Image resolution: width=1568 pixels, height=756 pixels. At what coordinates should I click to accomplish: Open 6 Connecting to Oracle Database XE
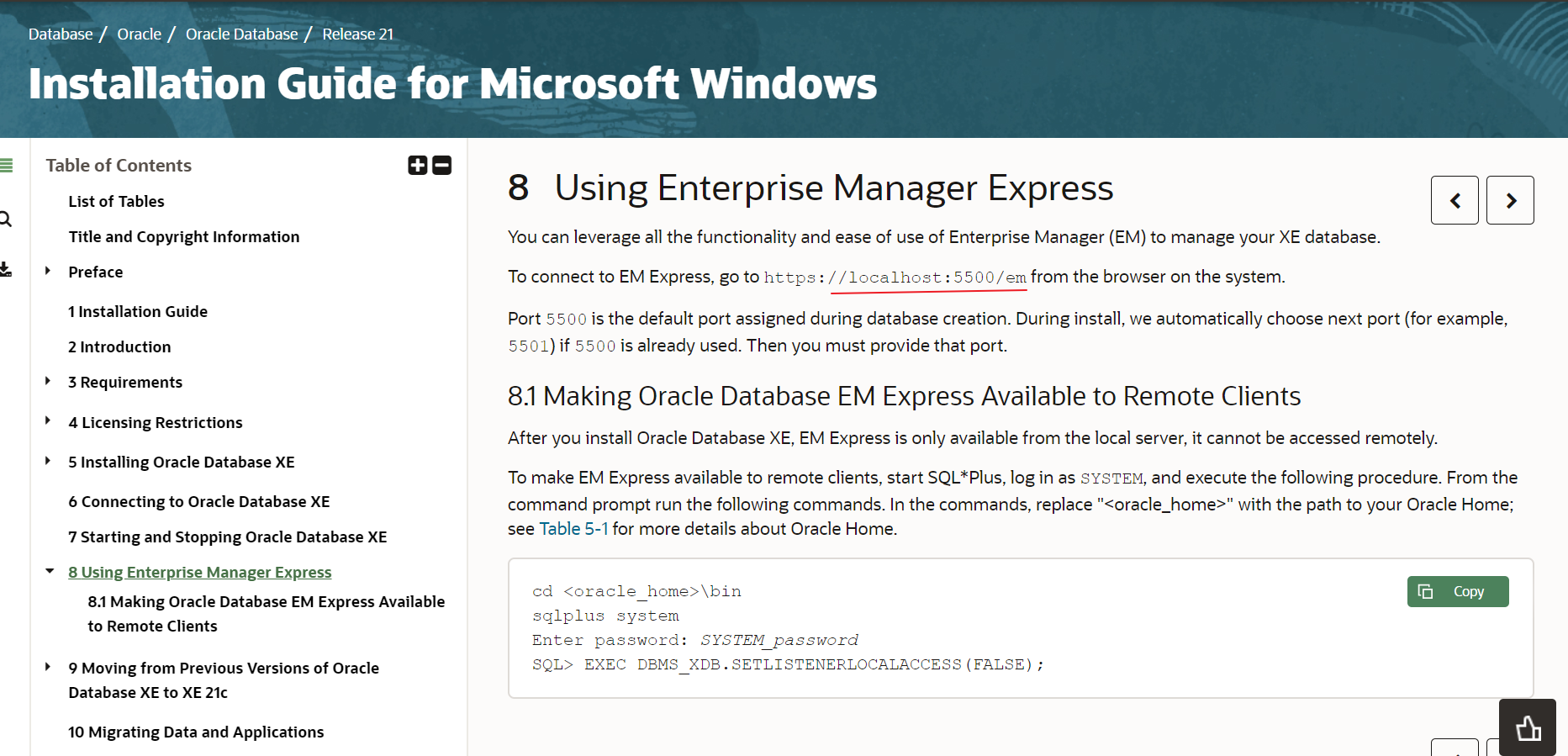pyautogui.click(x=199, y=502)
